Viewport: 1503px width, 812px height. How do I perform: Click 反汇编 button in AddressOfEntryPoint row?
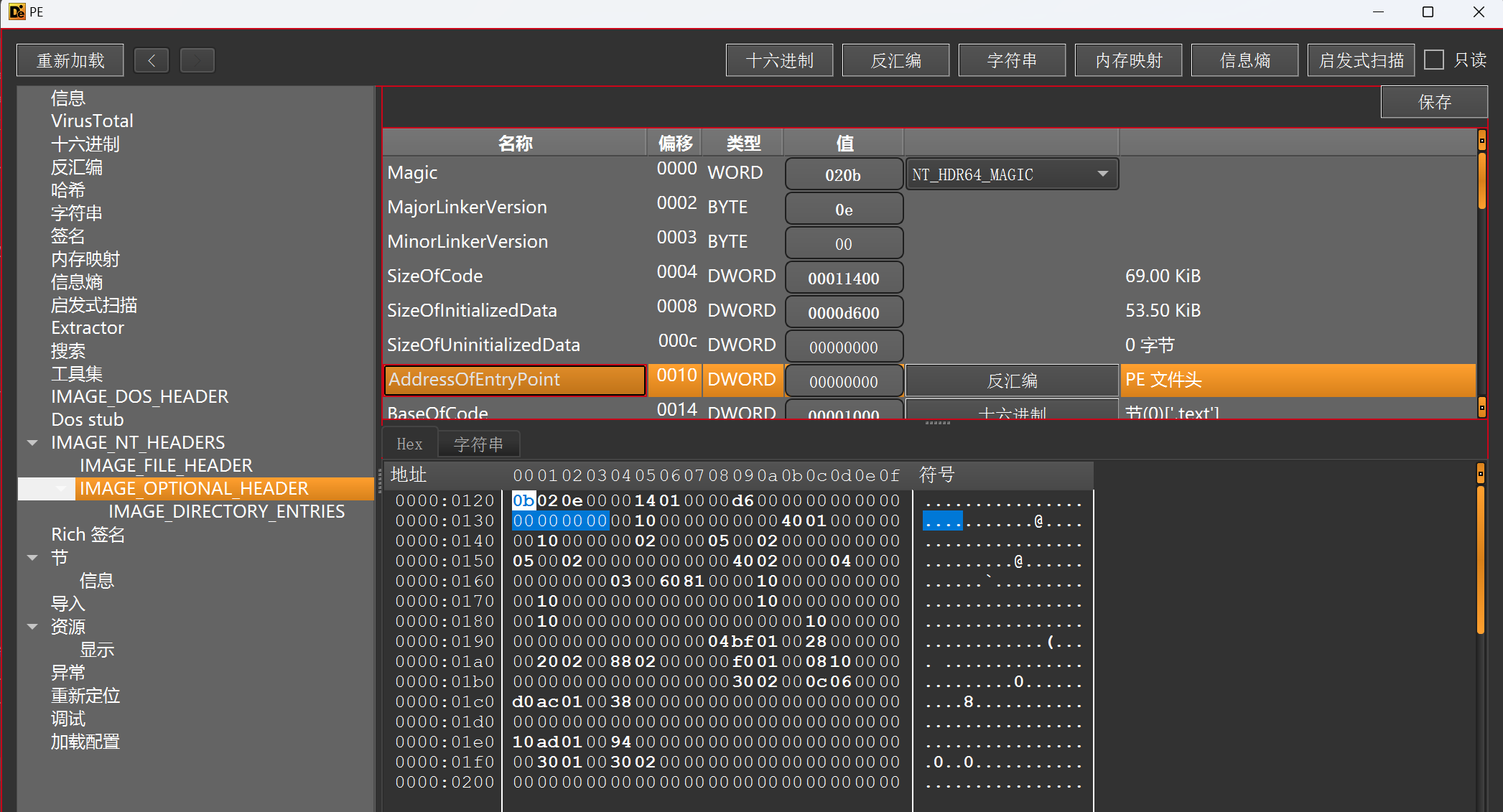tap(1012, 381)
